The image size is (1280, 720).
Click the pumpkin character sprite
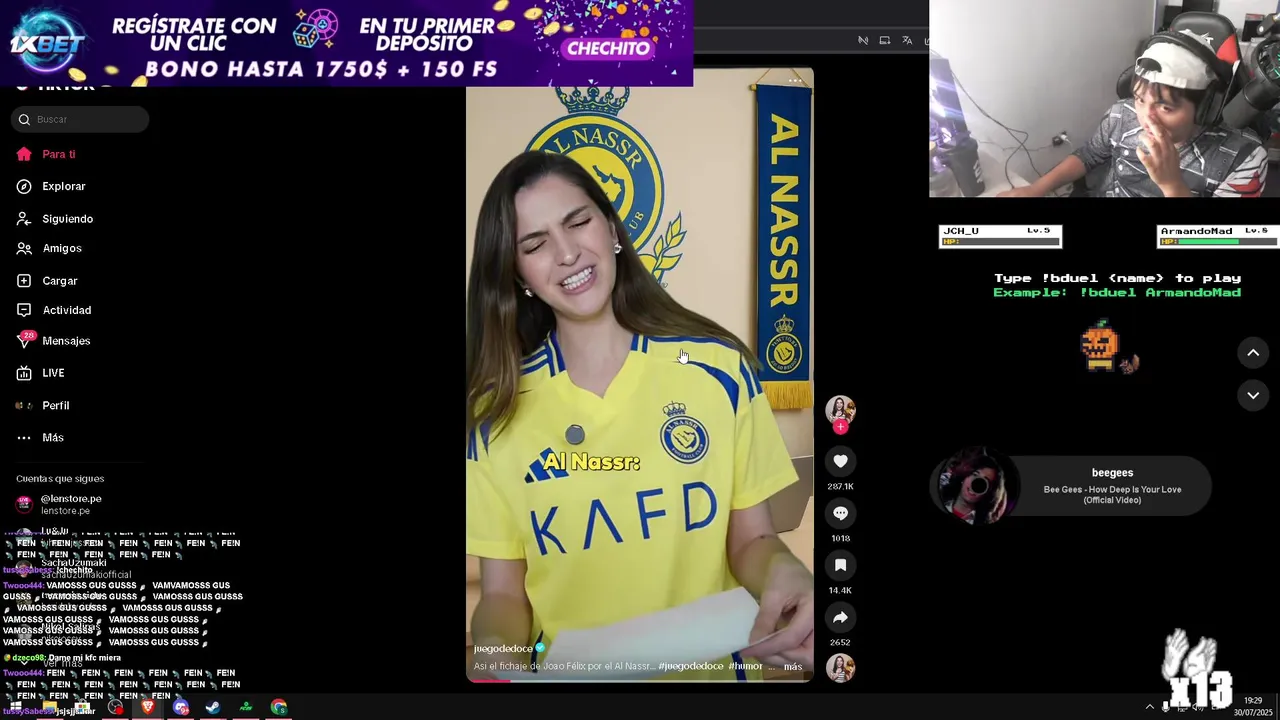click(x=1101, y=347)
